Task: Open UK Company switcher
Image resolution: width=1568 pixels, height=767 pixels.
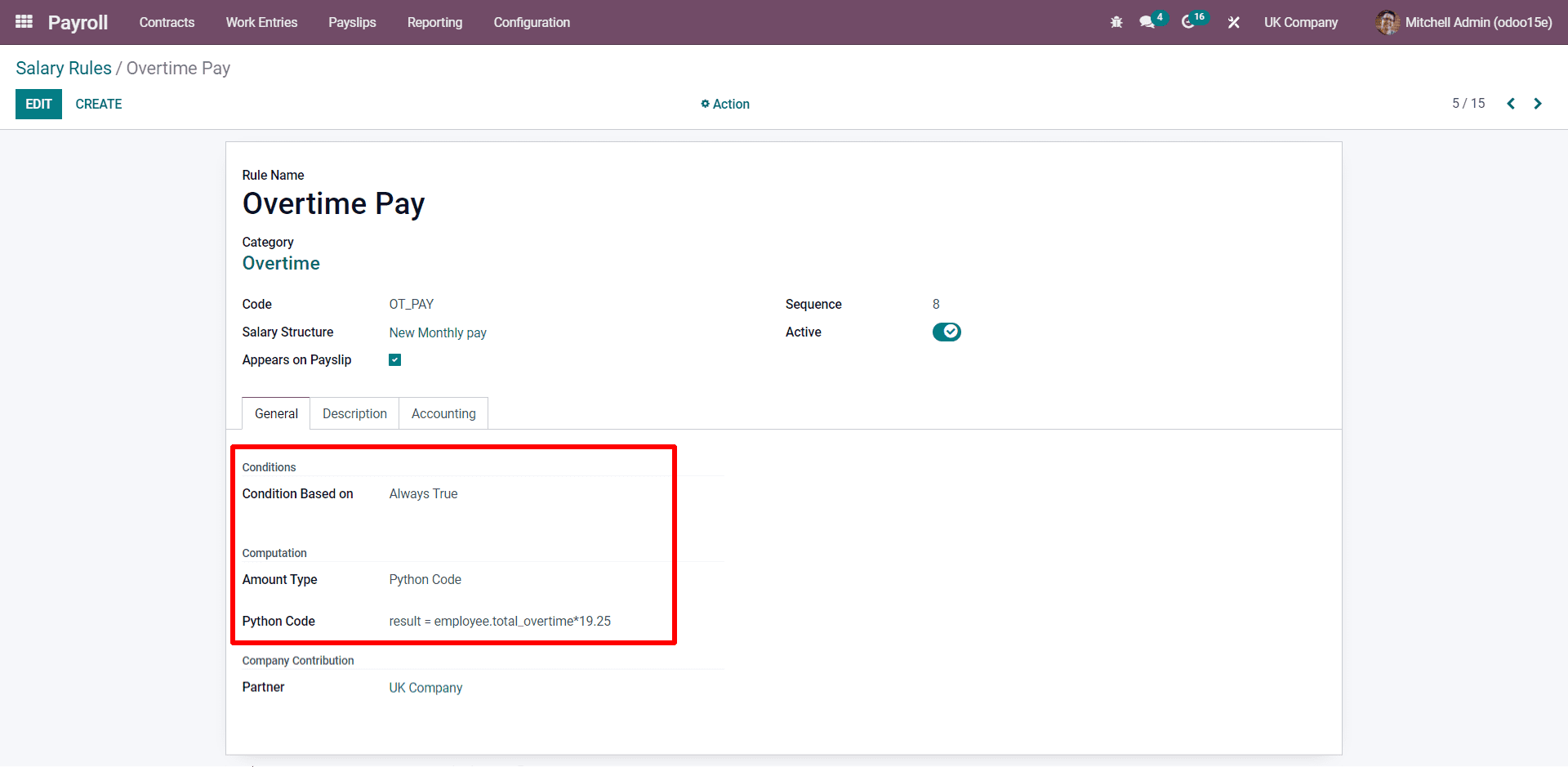Action: [1301, 22]
